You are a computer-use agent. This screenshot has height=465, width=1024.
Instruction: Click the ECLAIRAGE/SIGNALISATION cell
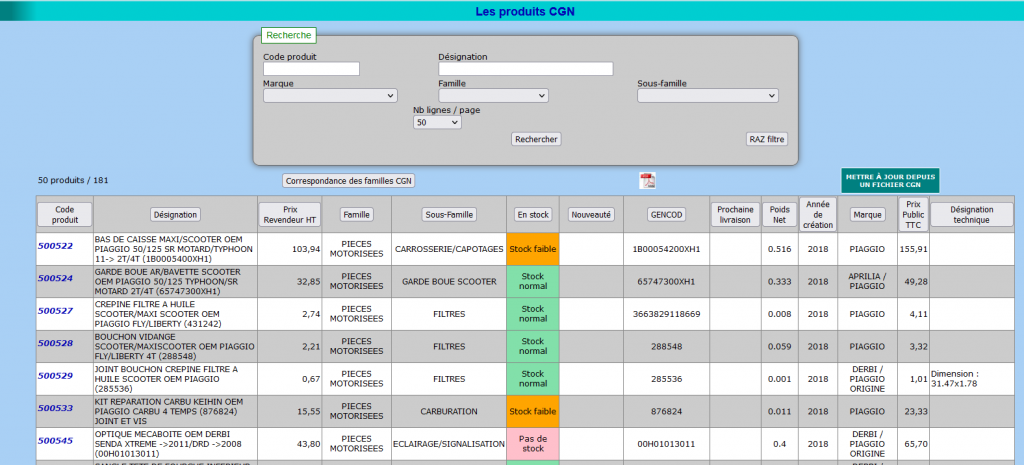pyautogui.click(x=449, y=444)
